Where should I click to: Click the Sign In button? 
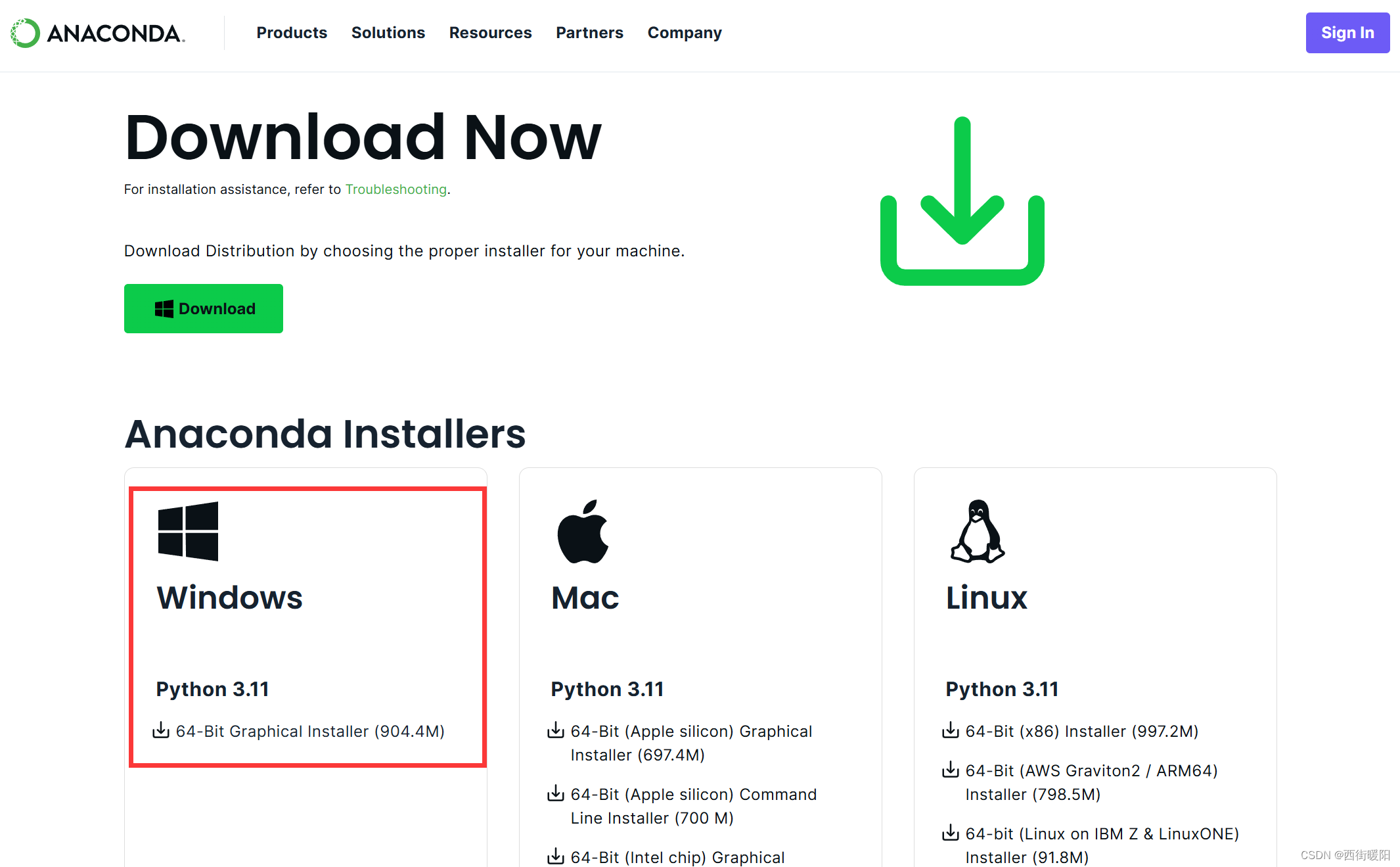(1347, 33)
